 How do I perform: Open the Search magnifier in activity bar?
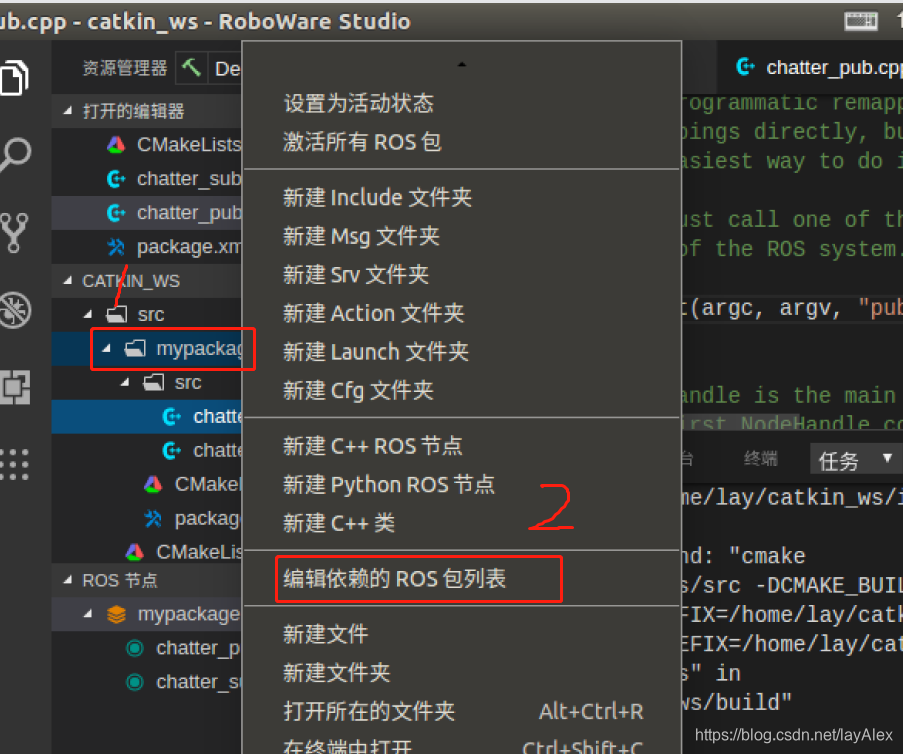tap(15, 154)
